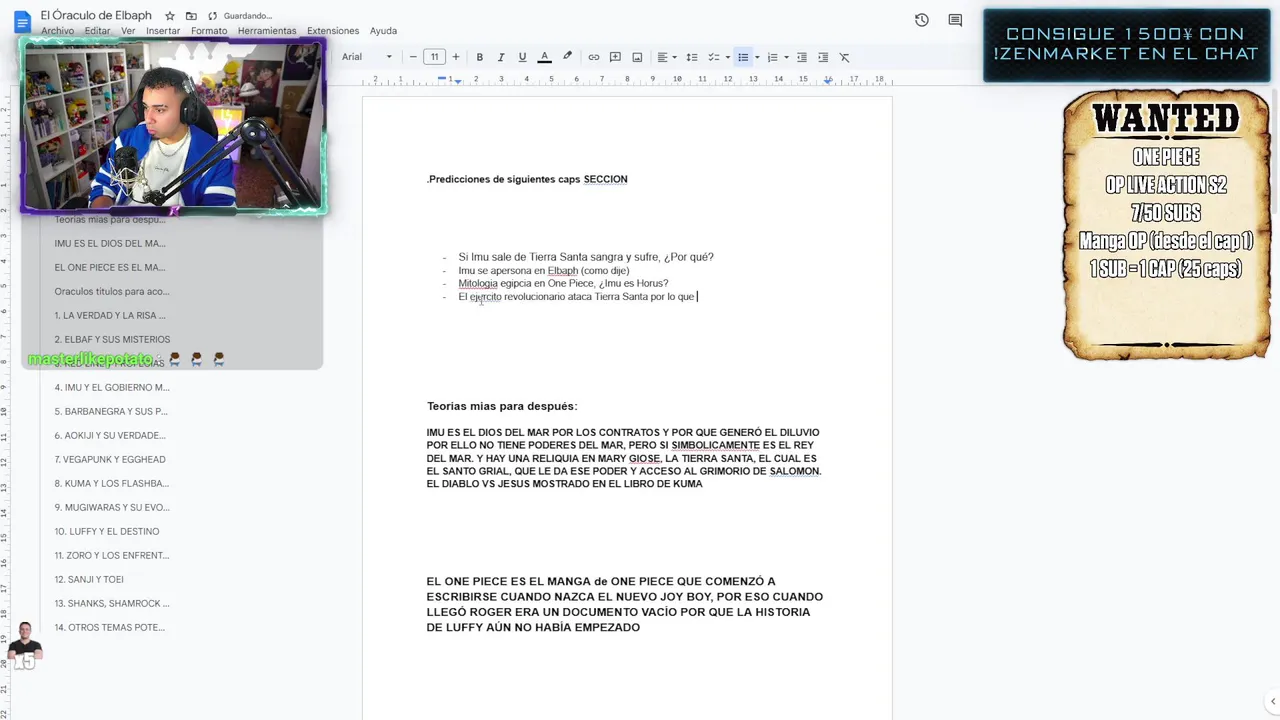Decrease the indent
The height and width of the screenshot is (720, 1280).
(801, 57)
